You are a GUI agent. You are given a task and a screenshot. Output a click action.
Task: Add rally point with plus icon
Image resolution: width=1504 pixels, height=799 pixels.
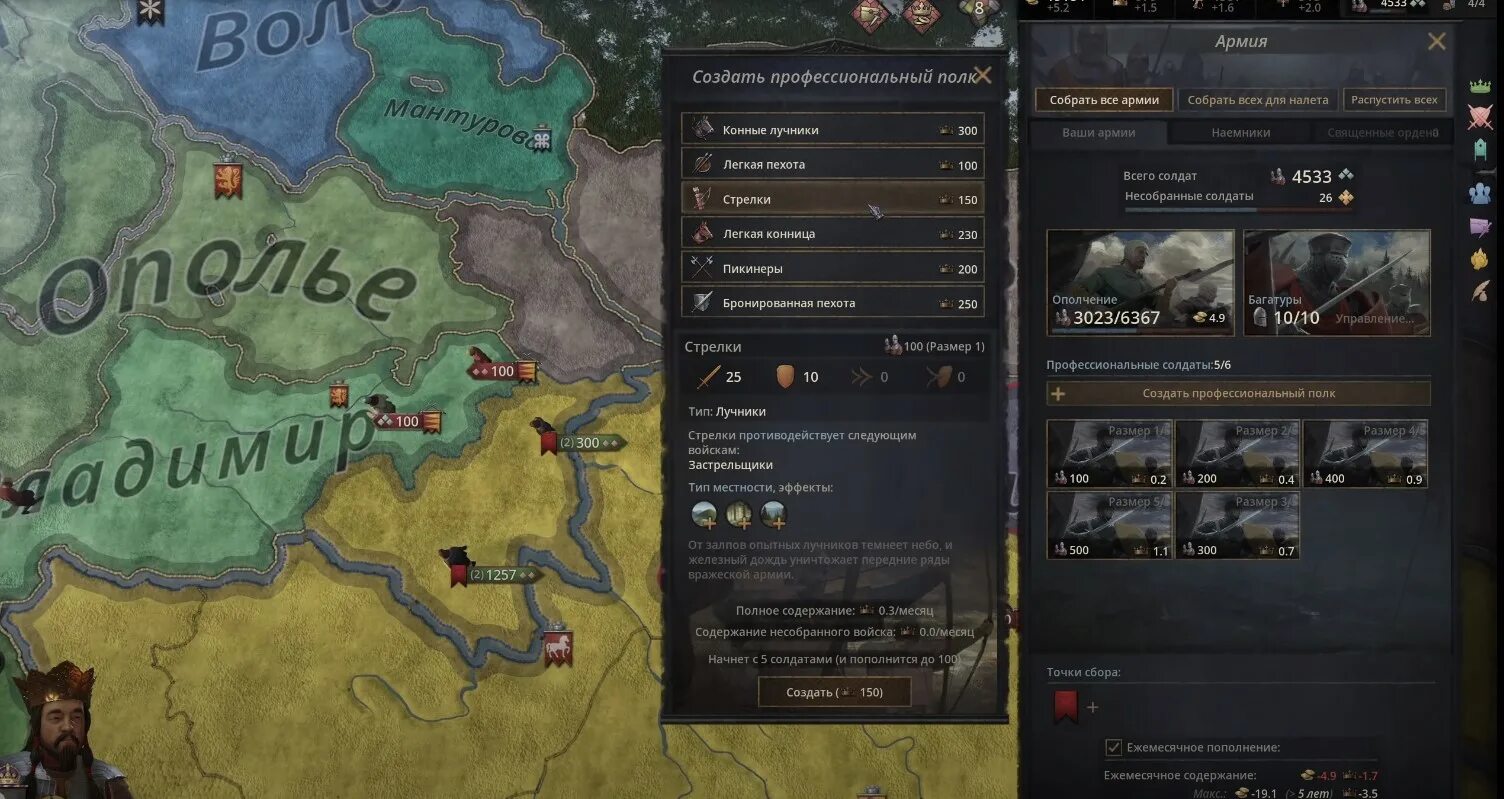click(1092, 708)
